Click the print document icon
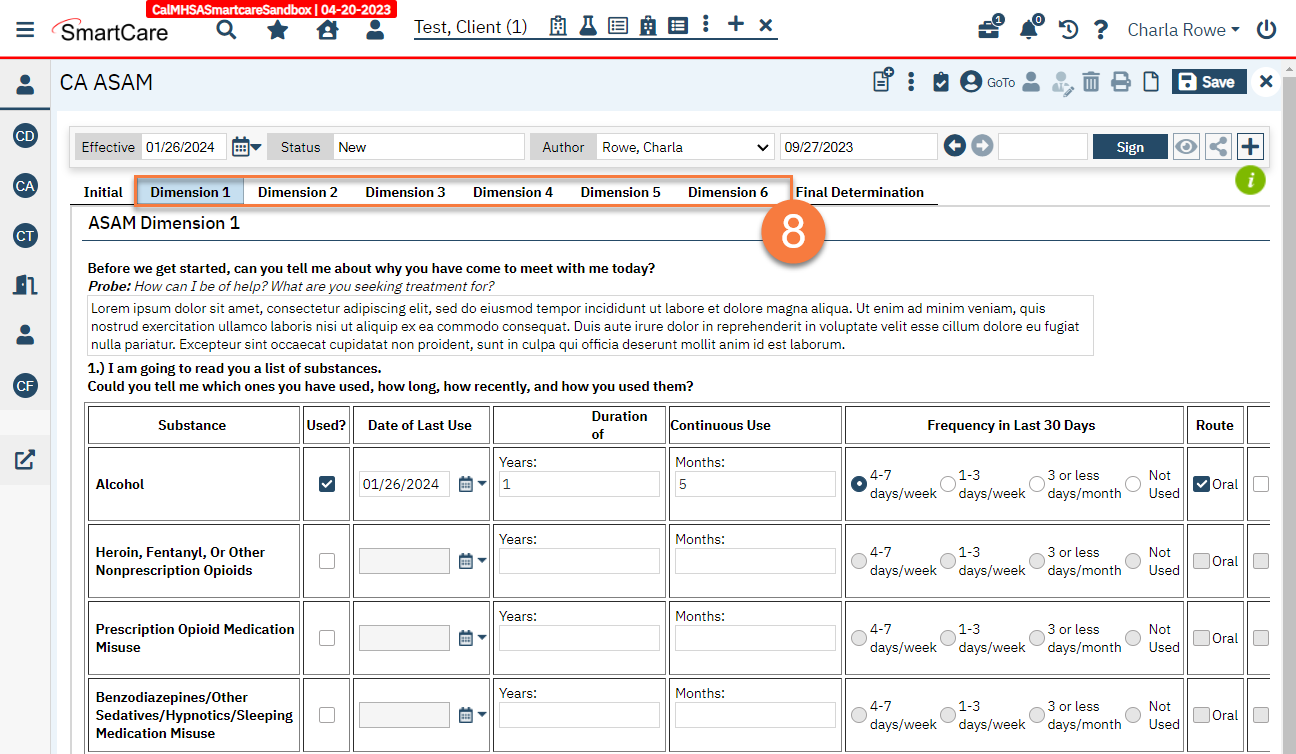1296x754 pixels. (x=1121, y=82)
